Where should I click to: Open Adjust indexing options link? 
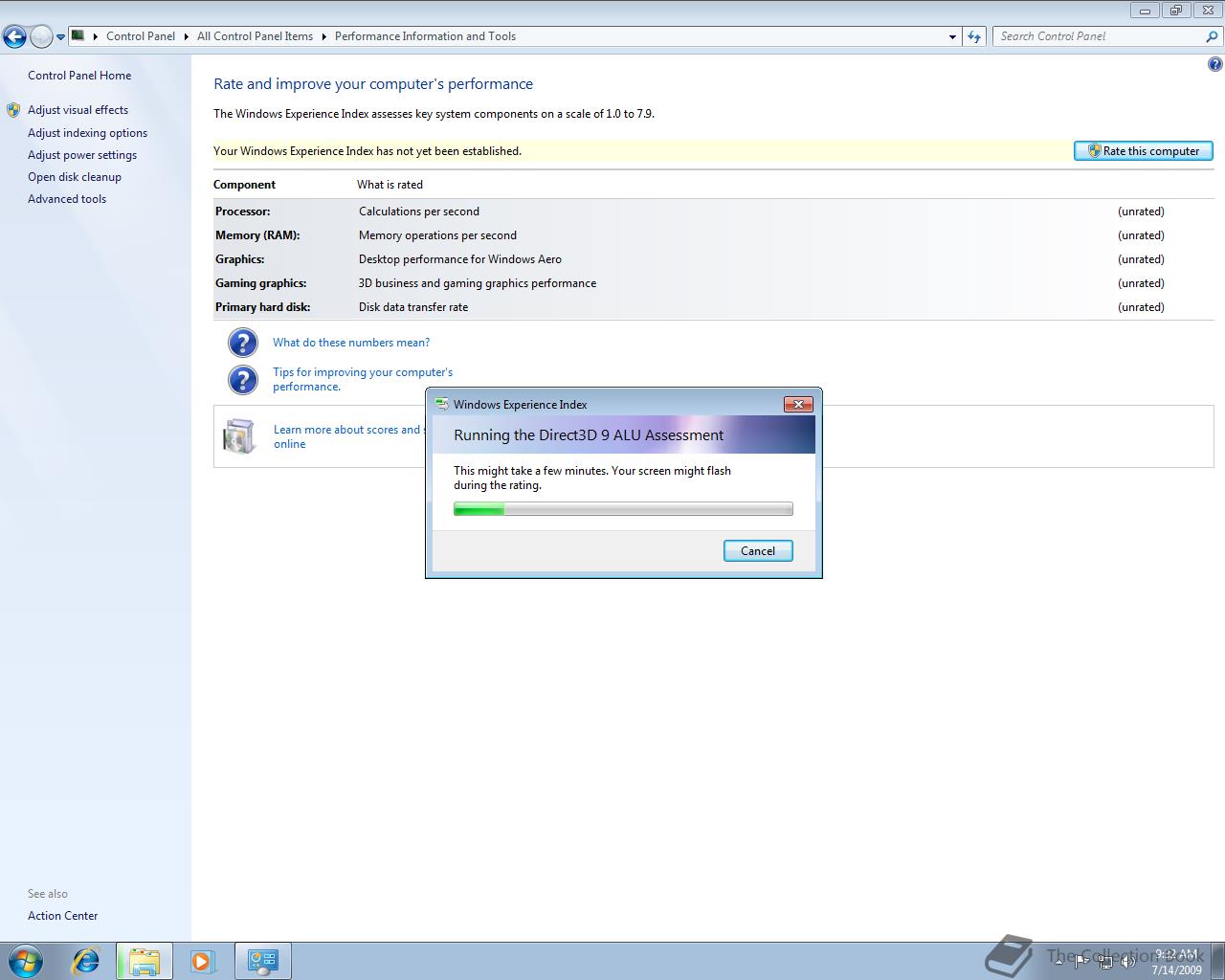pos(87,133)
